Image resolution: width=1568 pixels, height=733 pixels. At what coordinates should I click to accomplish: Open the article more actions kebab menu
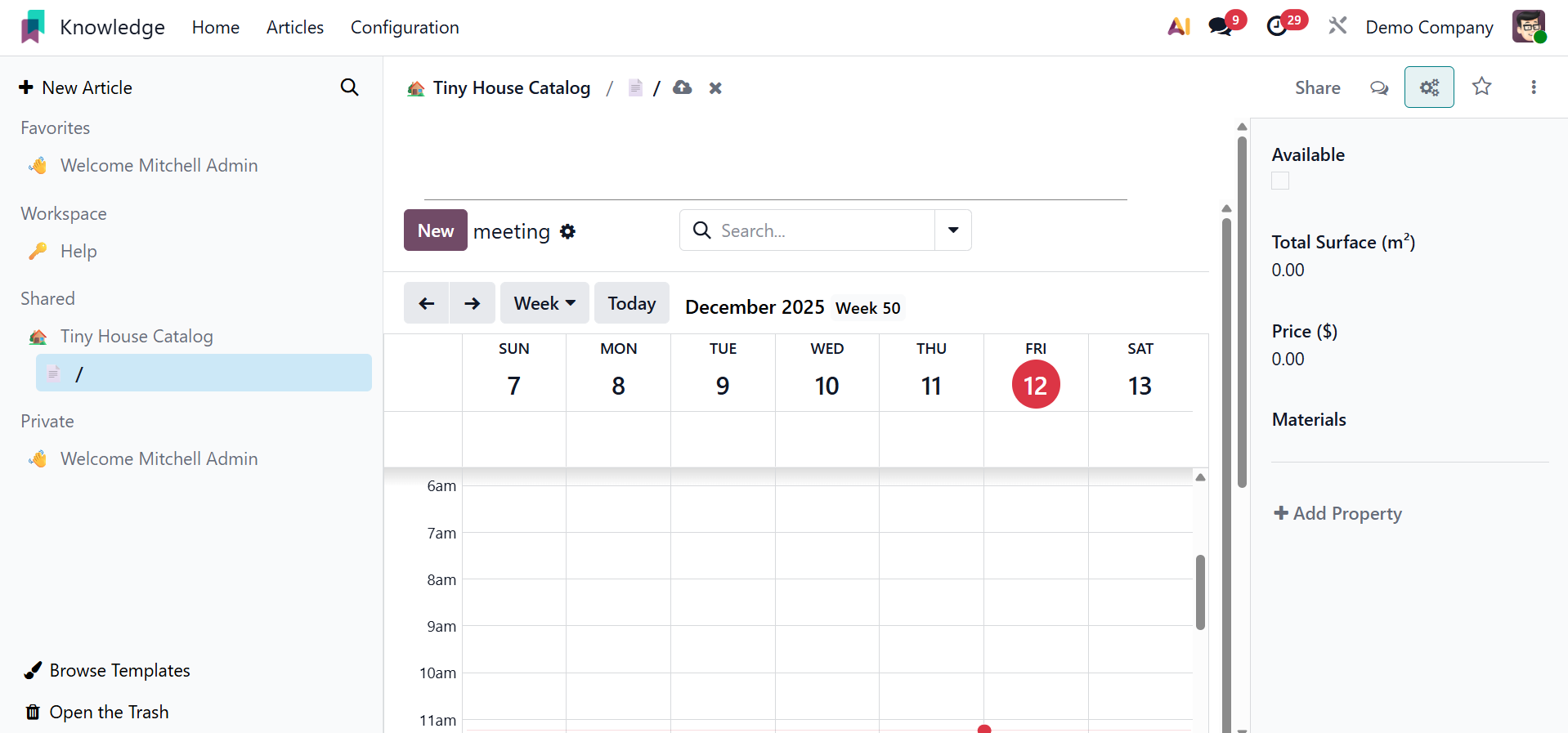point(1533,87)
